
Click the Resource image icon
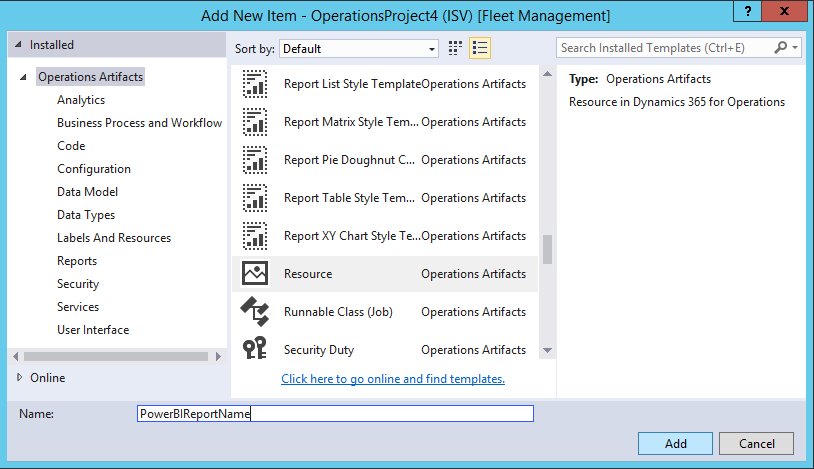click(255, 273)
